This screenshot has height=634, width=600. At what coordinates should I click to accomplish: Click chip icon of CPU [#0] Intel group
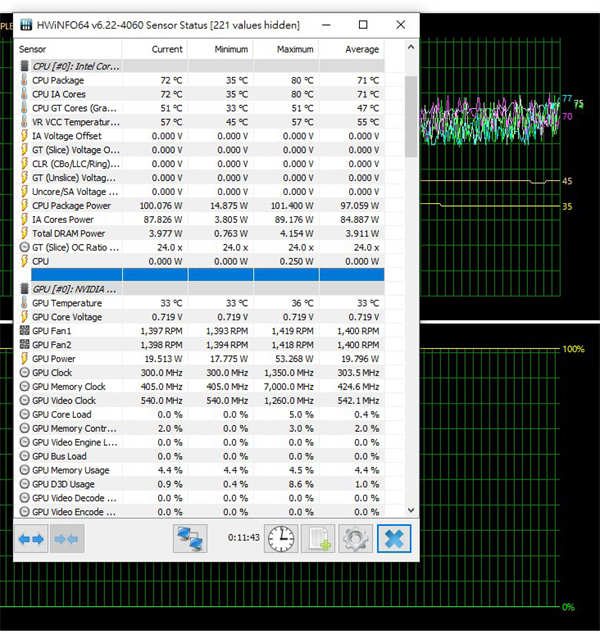click(x=24, y=66)
